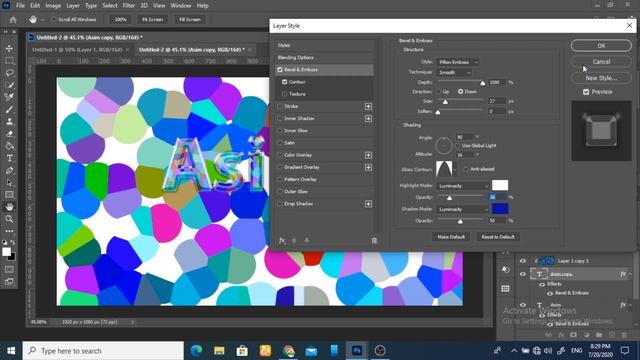Check Use Global Light
The width and height of the screenshot is (640, 360).
point(458,146)
